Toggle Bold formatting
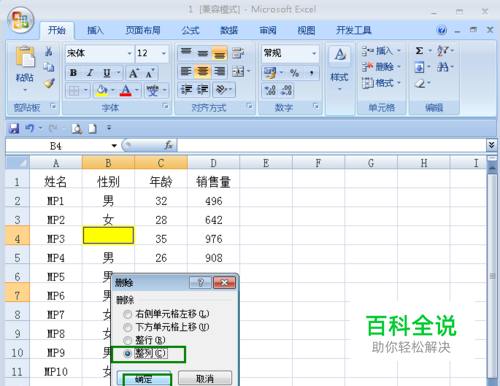 [74, 73]
